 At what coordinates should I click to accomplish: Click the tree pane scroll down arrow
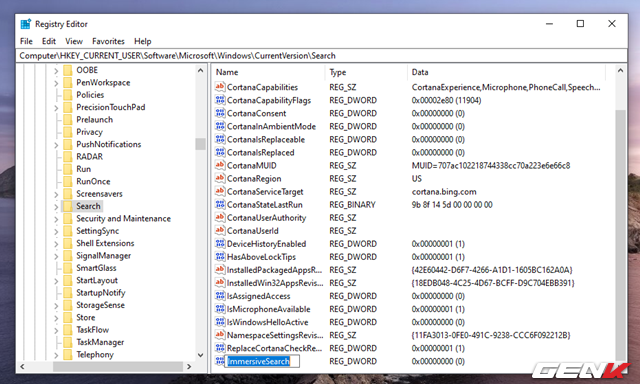click(200, 355)
